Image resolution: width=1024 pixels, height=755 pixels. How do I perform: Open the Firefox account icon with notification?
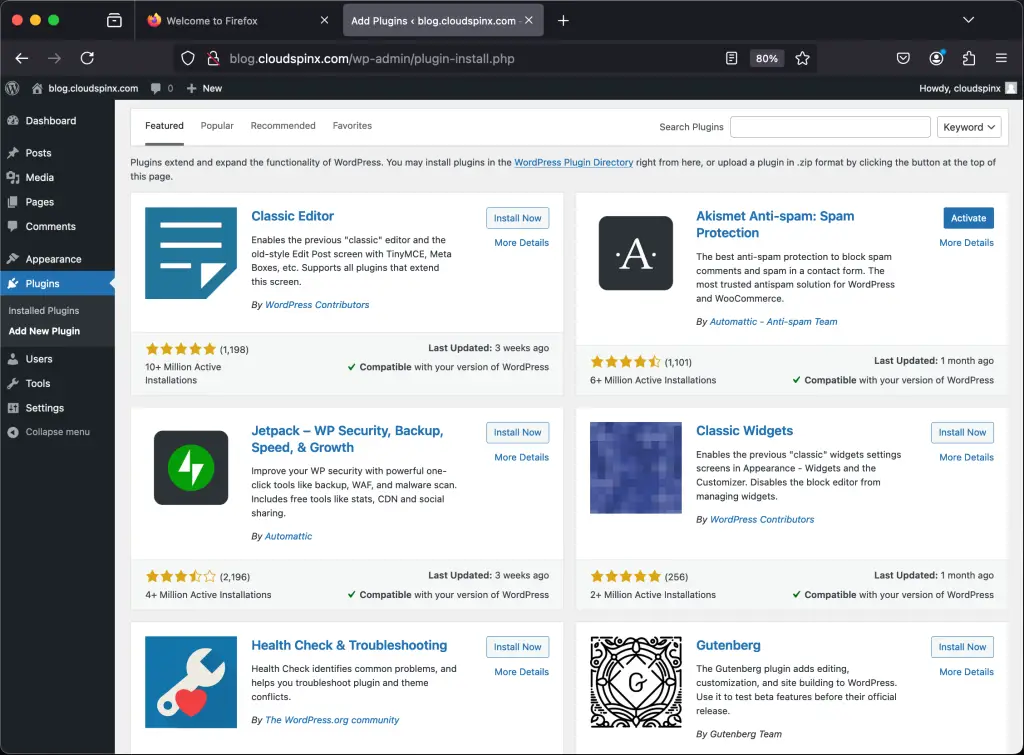(936, 58)
